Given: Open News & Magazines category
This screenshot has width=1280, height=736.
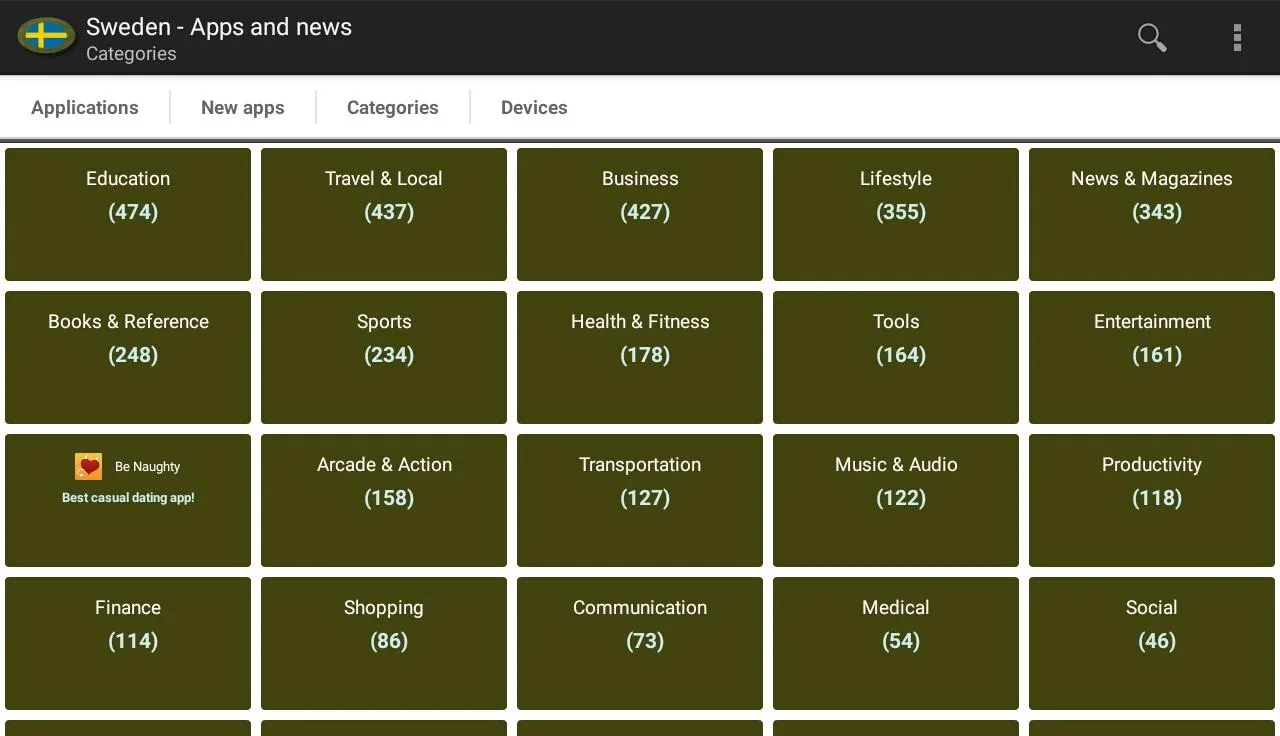Looking at the screenshot, I should [x=1152, y=214].
